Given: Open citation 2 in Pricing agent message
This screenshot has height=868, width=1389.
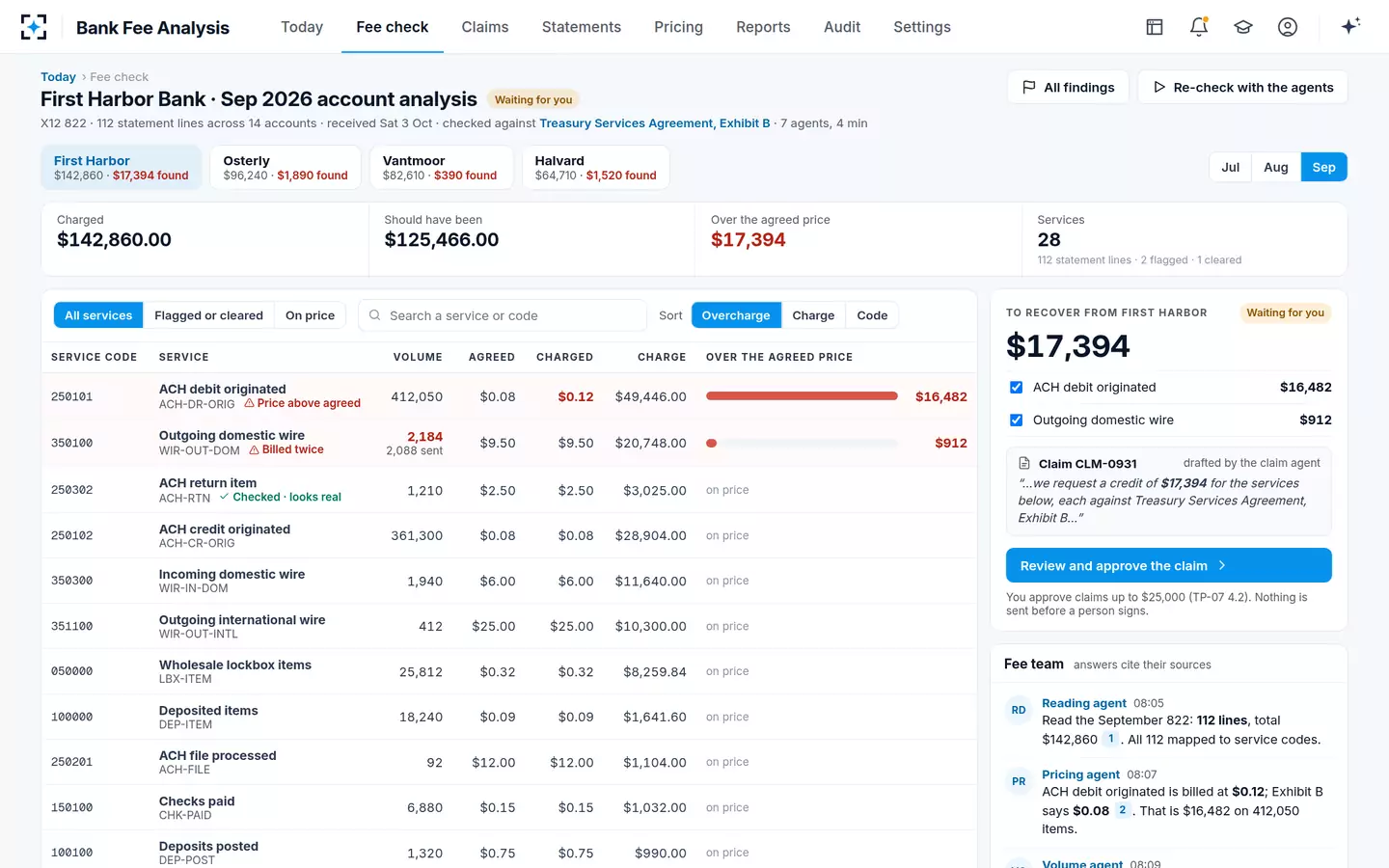Looking at the screenshot, I should point(1123,810).
